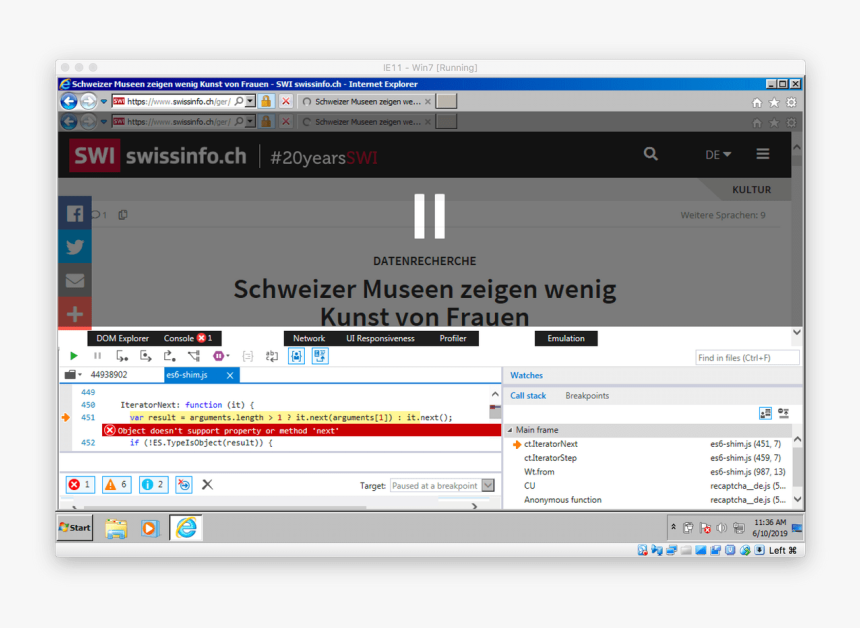Click the IE Back button in top toolbar
860x628 pixels.
[69, 101]
